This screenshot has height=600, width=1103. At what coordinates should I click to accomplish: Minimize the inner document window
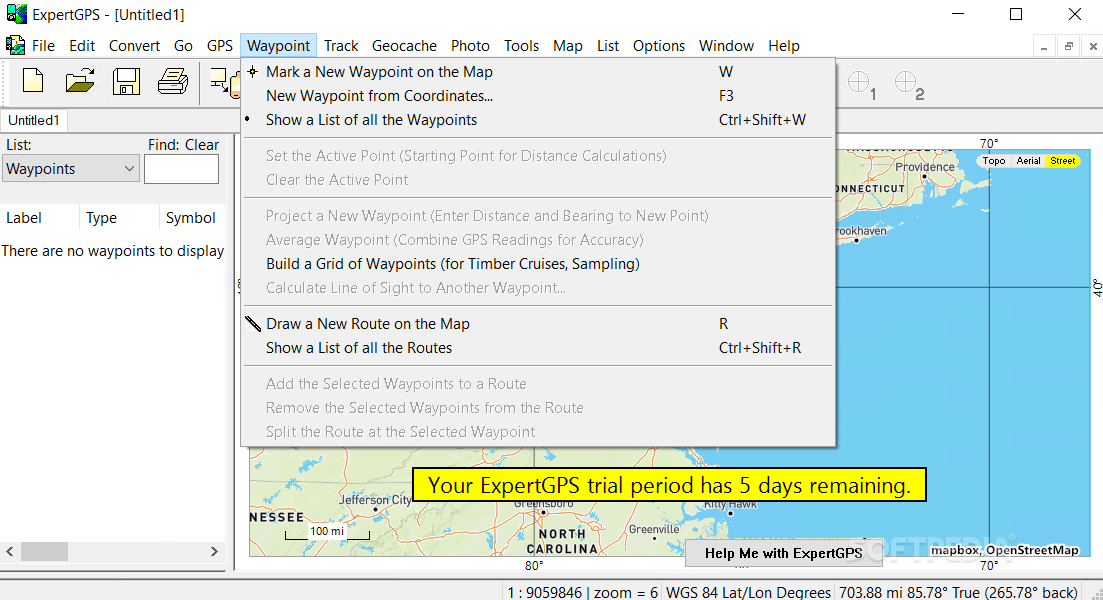coord(1044,46)
